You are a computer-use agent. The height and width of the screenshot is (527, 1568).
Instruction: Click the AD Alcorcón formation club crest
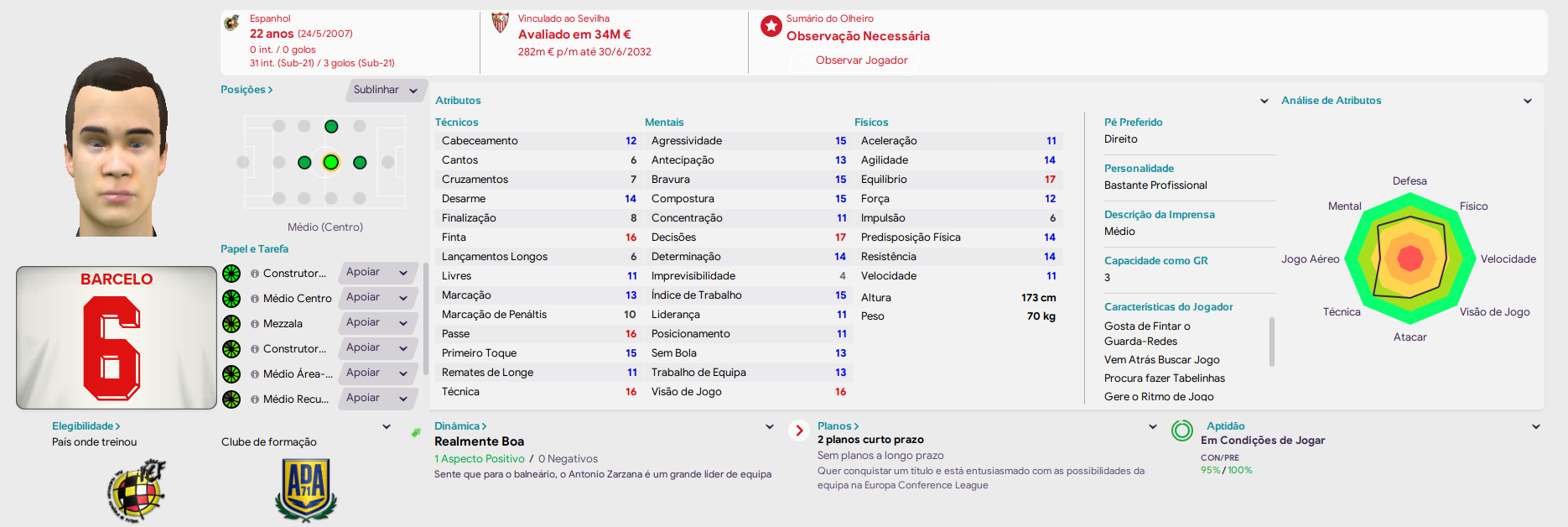[306, 490]
